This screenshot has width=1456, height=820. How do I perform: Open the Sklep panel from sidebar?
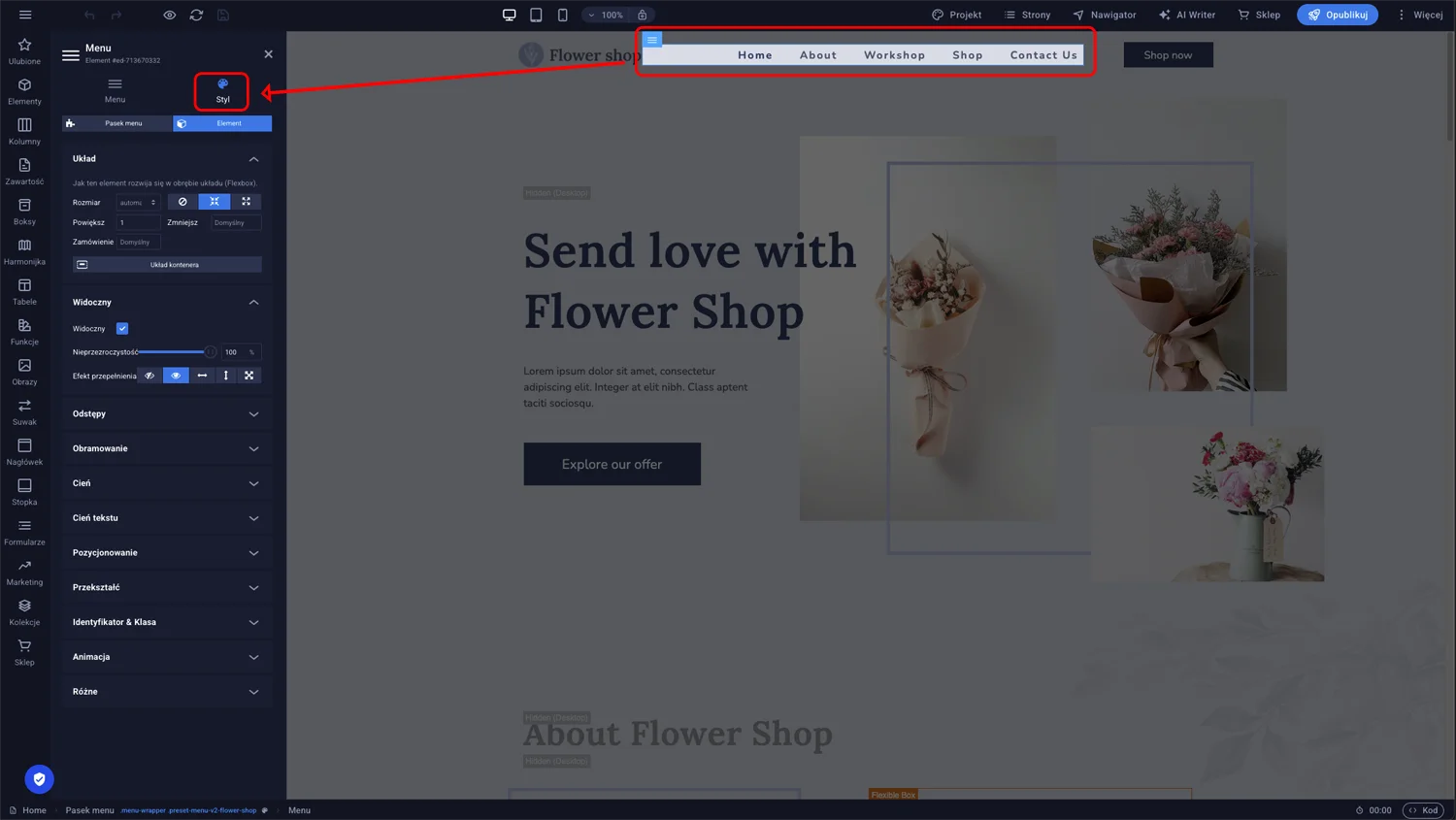pos(24,651)
